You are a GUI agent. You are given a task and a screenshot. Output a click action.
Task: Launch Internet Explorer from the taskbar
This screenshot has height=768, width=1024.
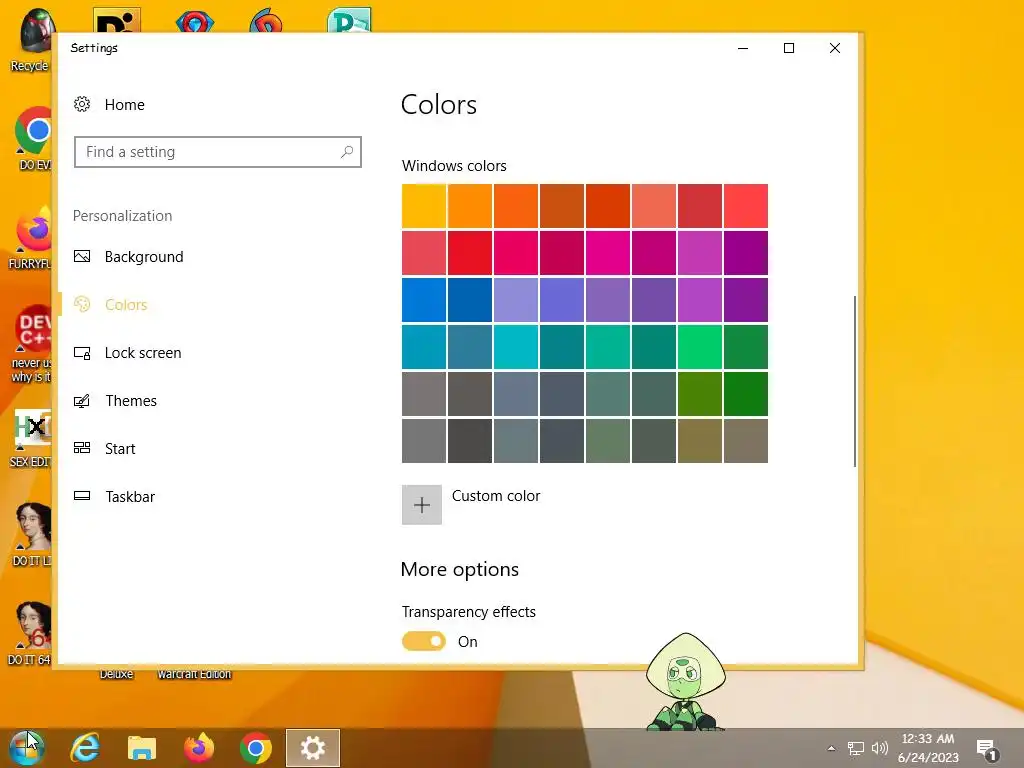(85, 748)
